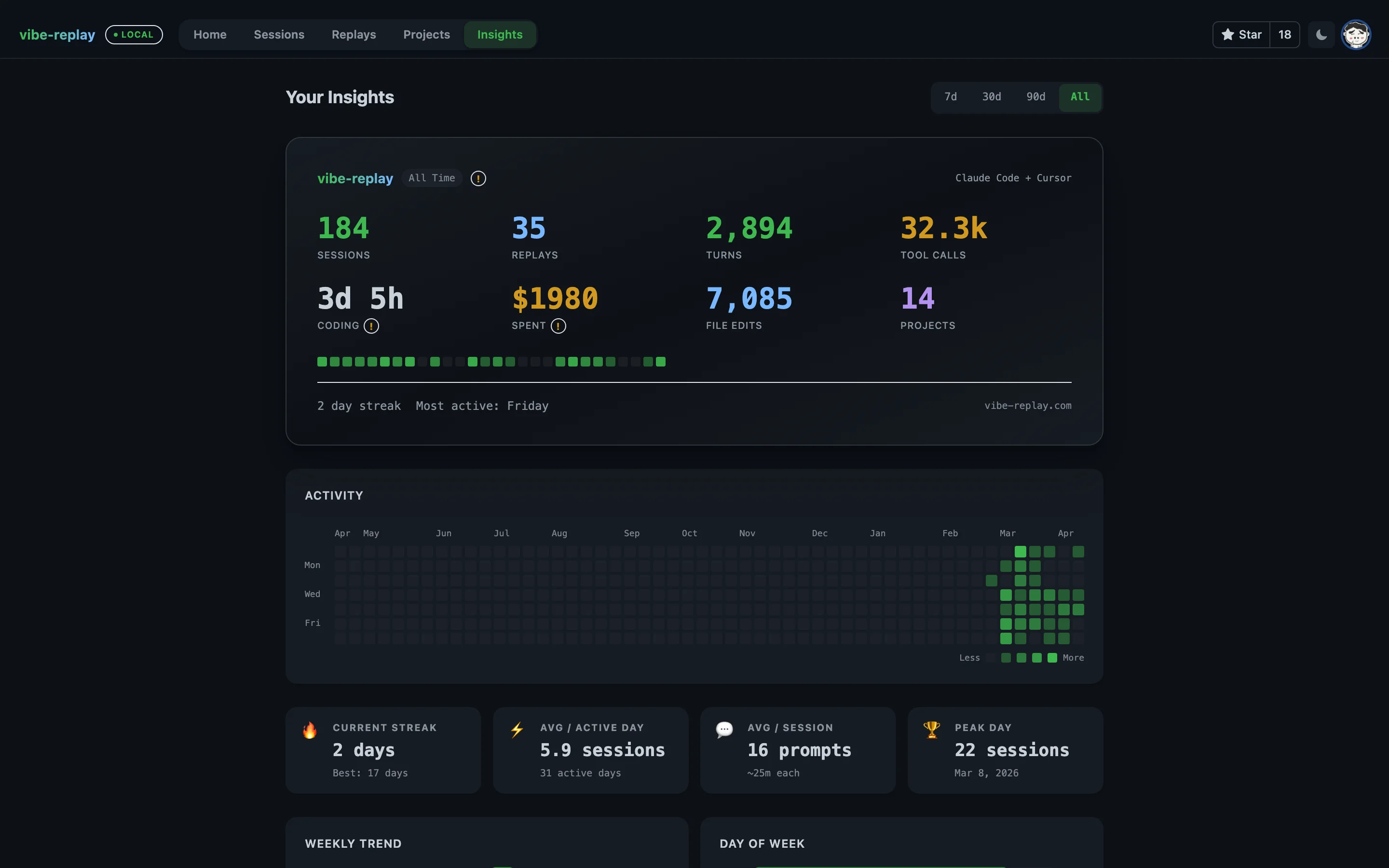Toggle dark mode with the moon icon

point(1321,34)
